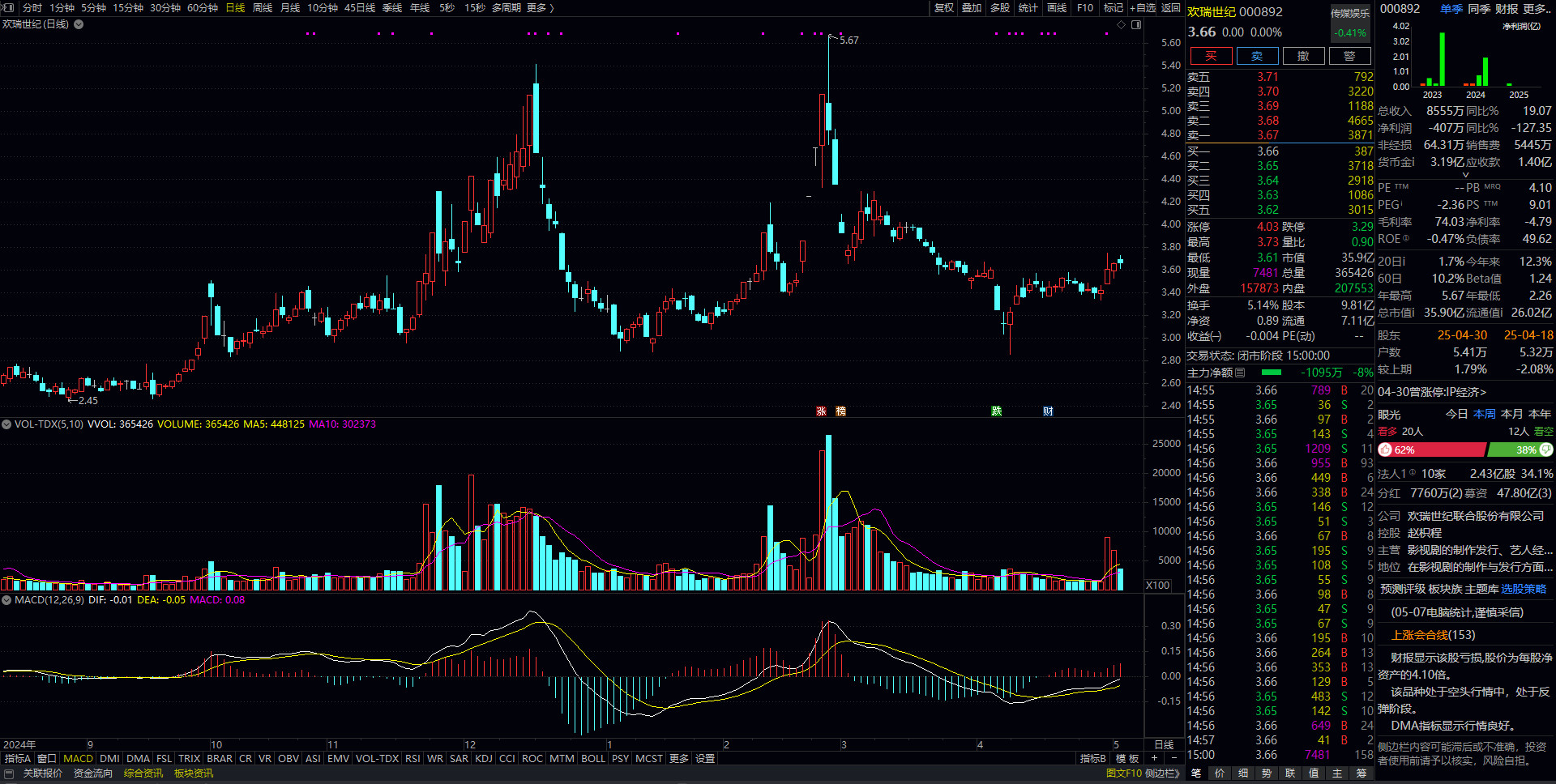Click the window icon beside 关联报价
This screenshot has height=784, width=1556.
9,773
